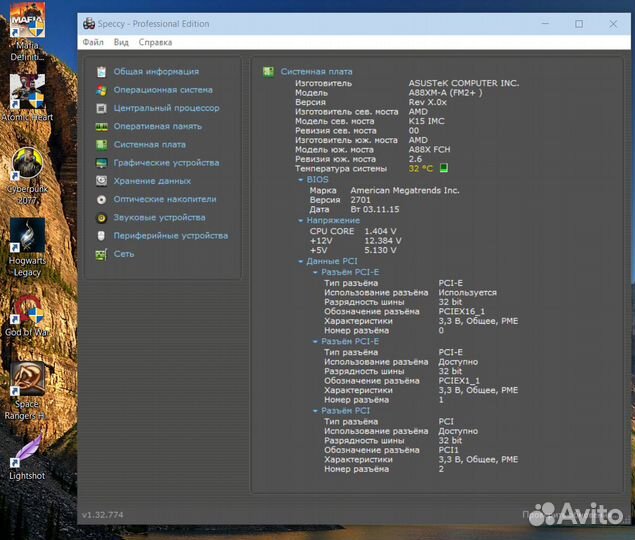Open the Space Rangers desktop shortcut

(x=28, y=391)
